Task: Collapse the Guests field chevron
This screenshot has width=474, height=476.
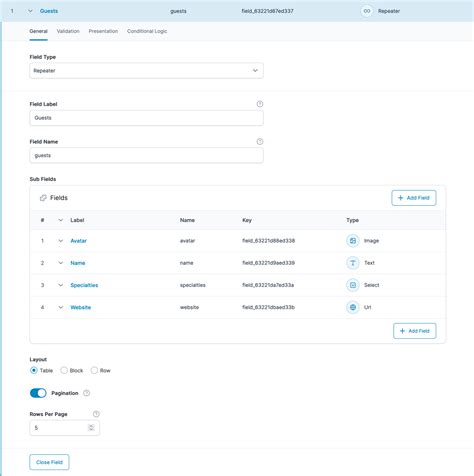Action: [x=30, y=11]
